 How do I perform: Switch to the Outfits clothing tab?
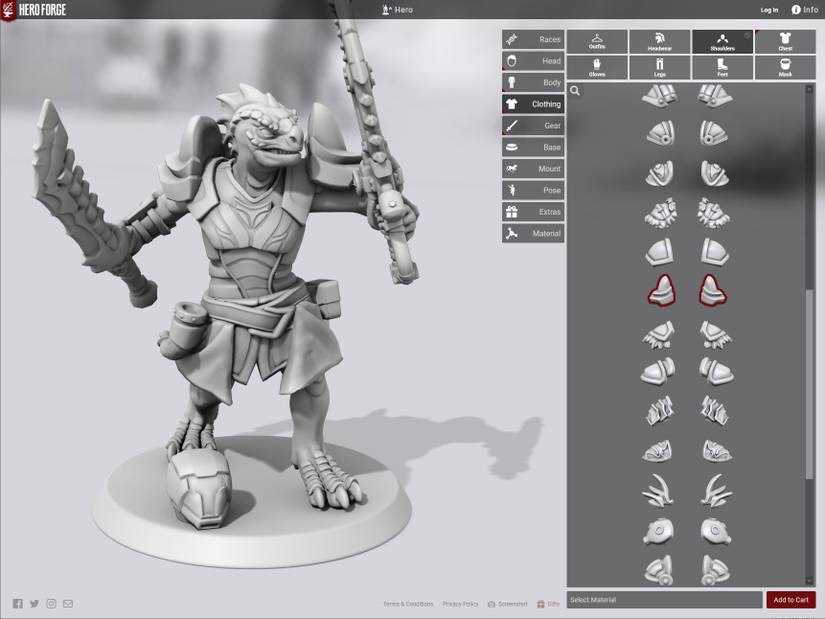tap(597, 42)
